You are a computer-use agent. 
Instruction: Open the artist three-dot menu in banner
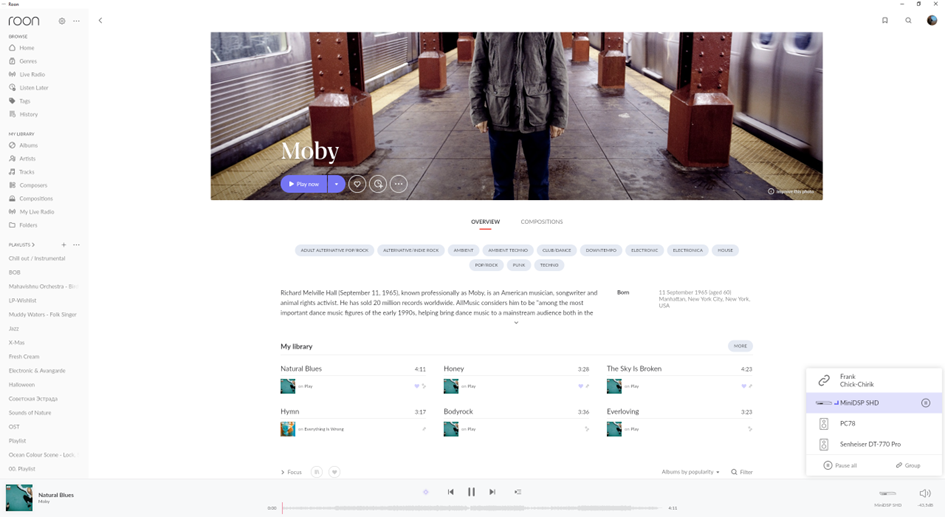point(398,184)
